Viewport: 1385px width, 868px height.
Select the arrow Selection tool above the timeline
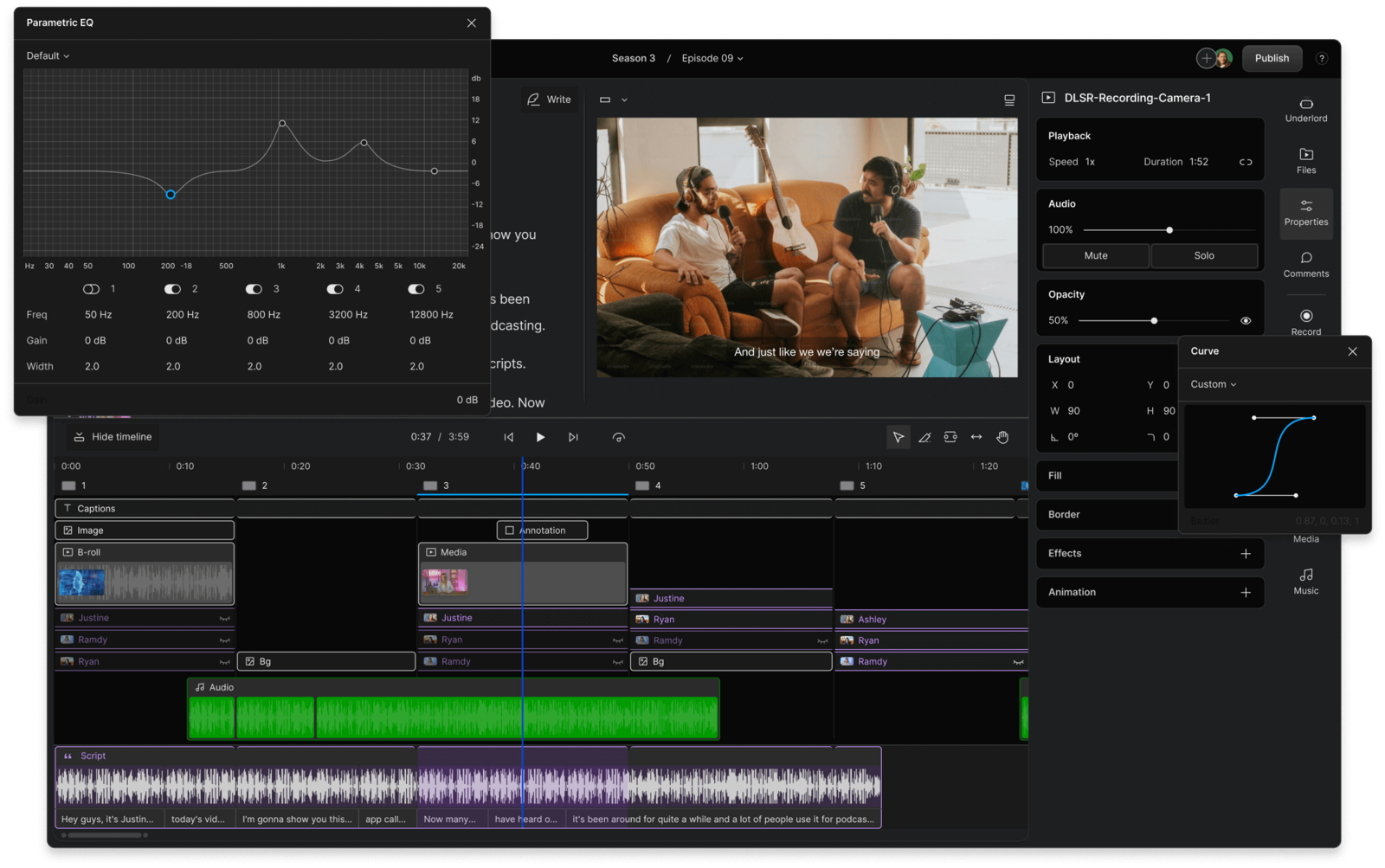pyautogui.click(x=898, y=437)
